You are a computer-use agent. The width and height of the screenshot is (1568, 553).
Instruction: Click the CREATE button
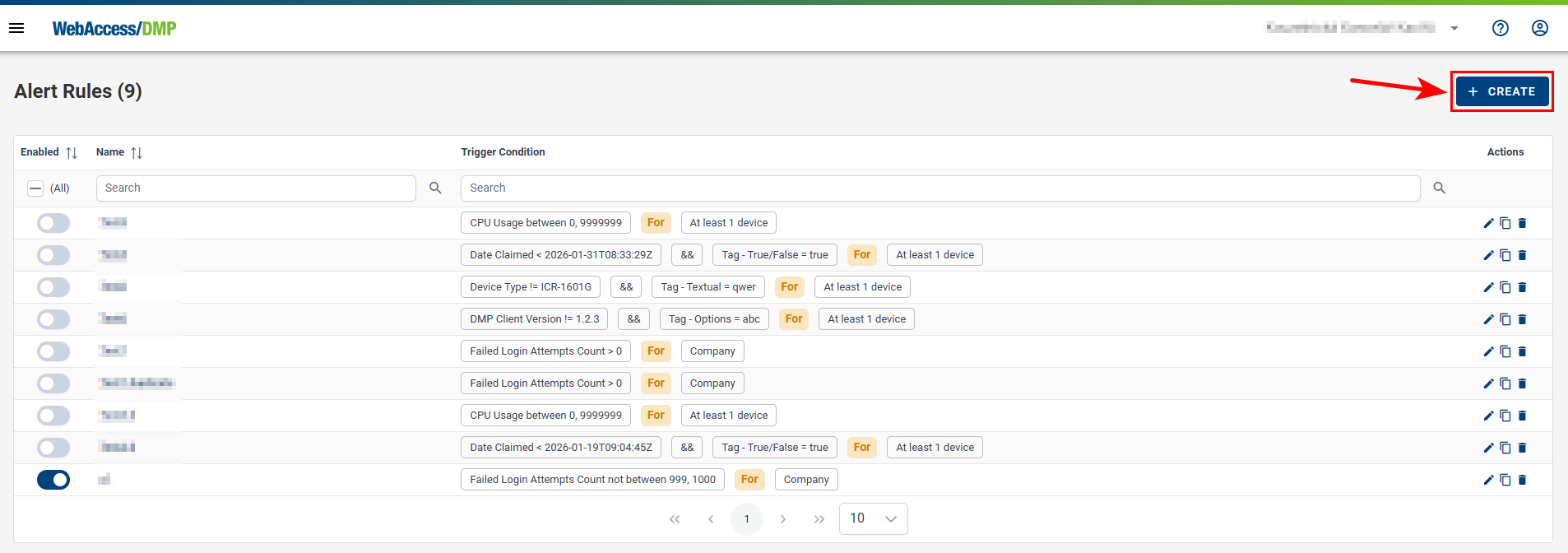tap(1501, 91)
